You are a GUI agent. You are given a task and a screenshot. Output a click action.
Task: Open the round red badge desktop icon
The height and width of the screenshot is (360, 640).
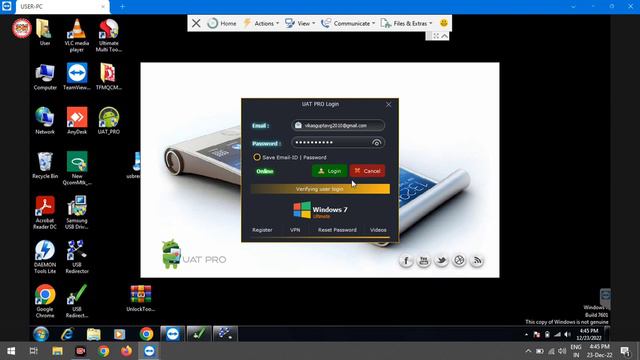click(21, 29)
